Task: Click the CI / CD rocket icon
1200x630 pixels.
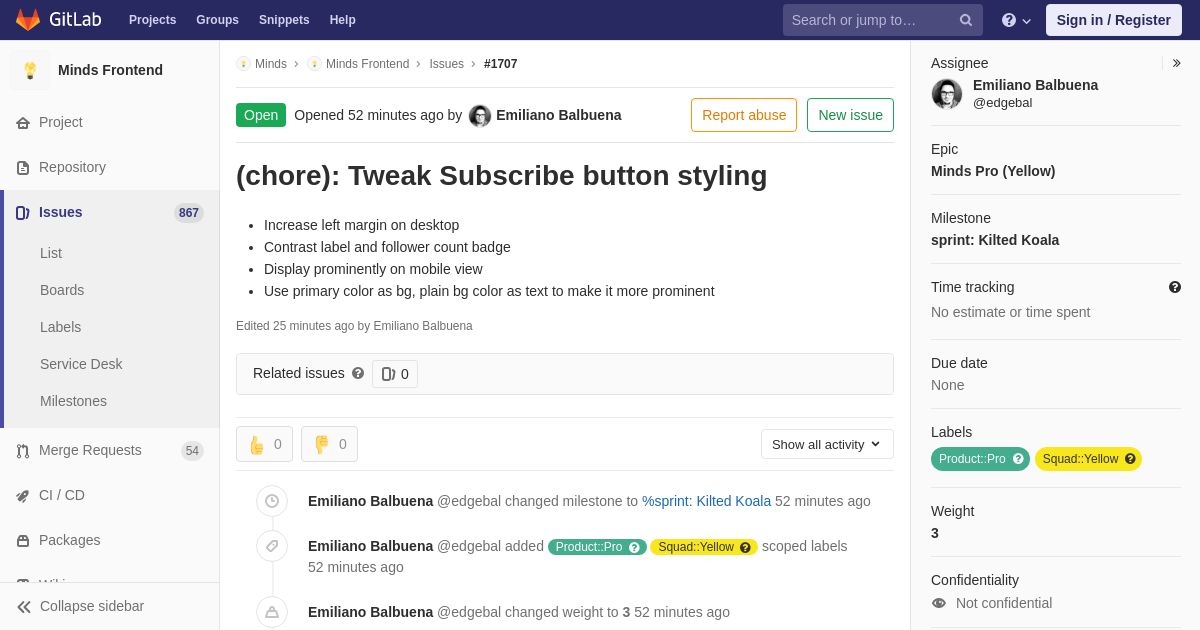Action: pos(23,495)
